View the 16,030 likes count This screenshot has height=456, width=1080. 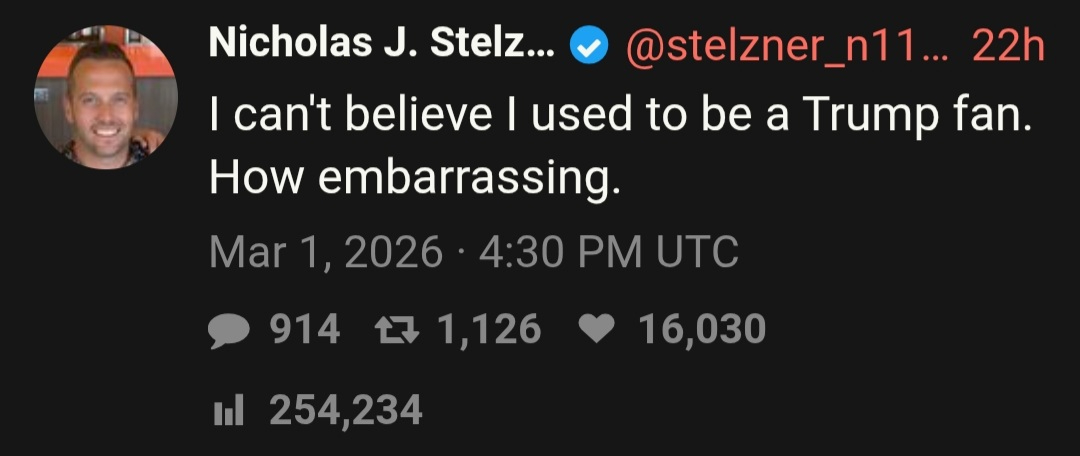(701, 329)
